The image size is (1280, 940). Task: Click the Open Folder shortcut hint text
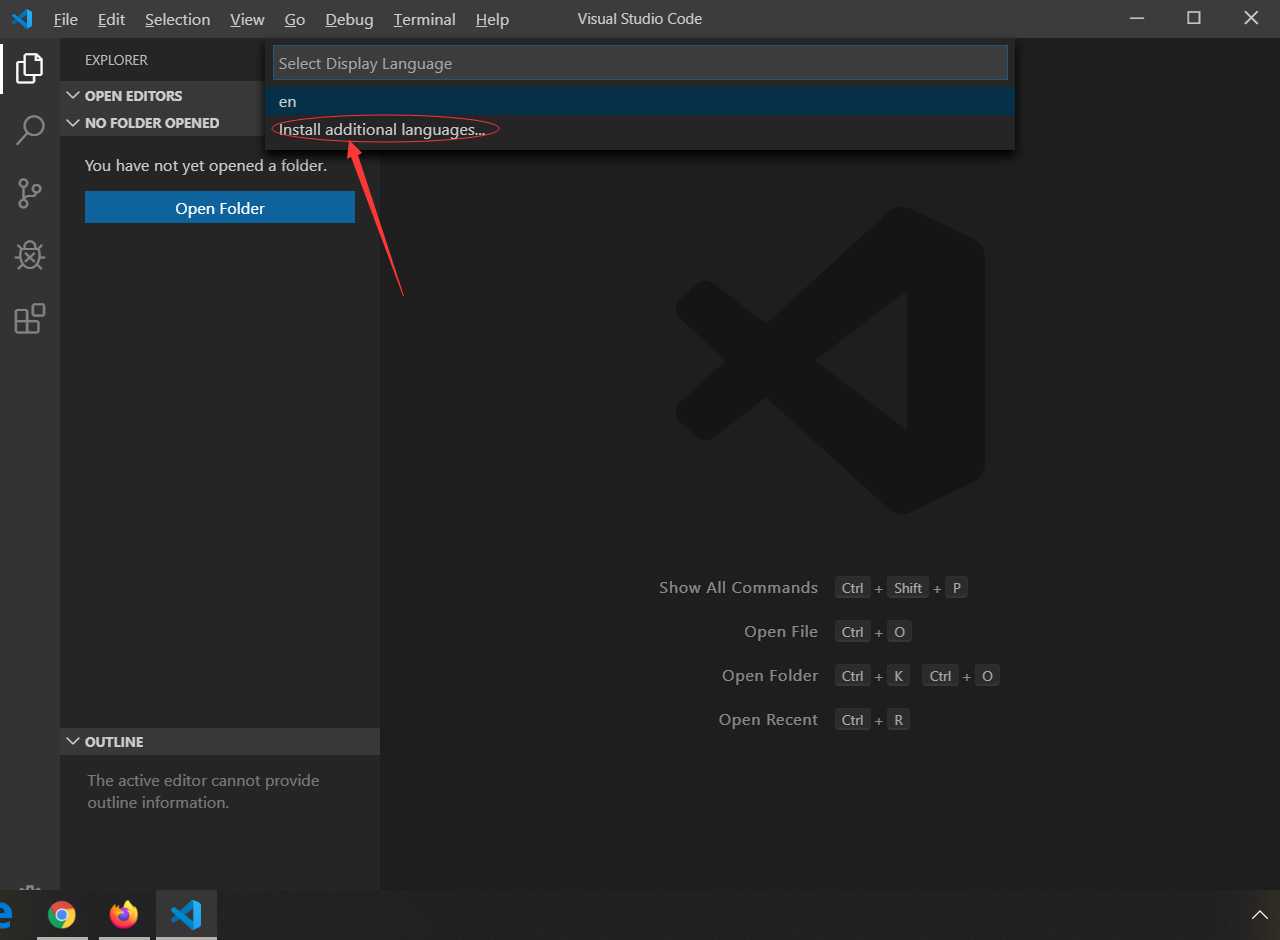pos(770,676)
